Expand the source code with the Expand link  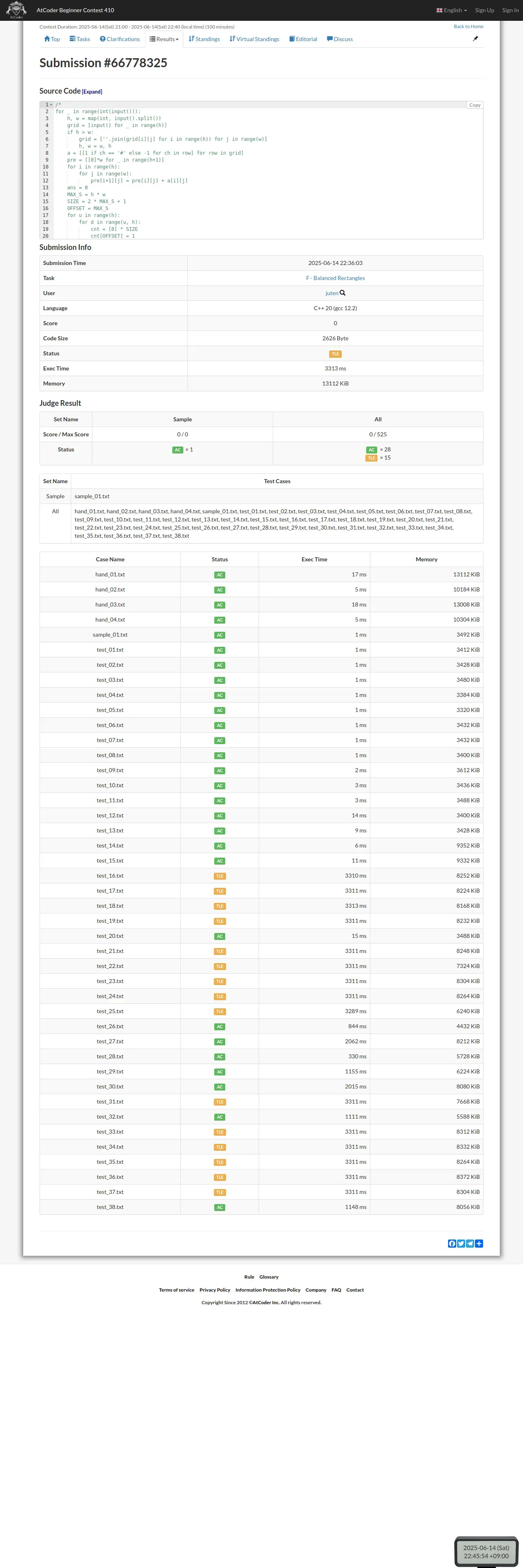pos(92,92)
